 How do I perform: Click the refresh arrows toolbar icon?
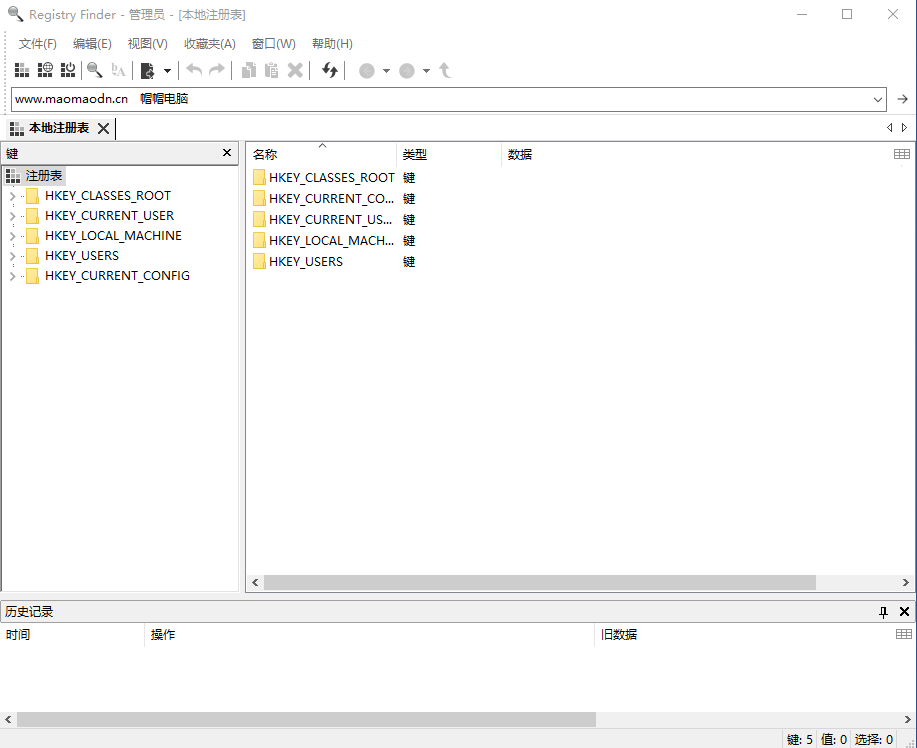[330, 70]
